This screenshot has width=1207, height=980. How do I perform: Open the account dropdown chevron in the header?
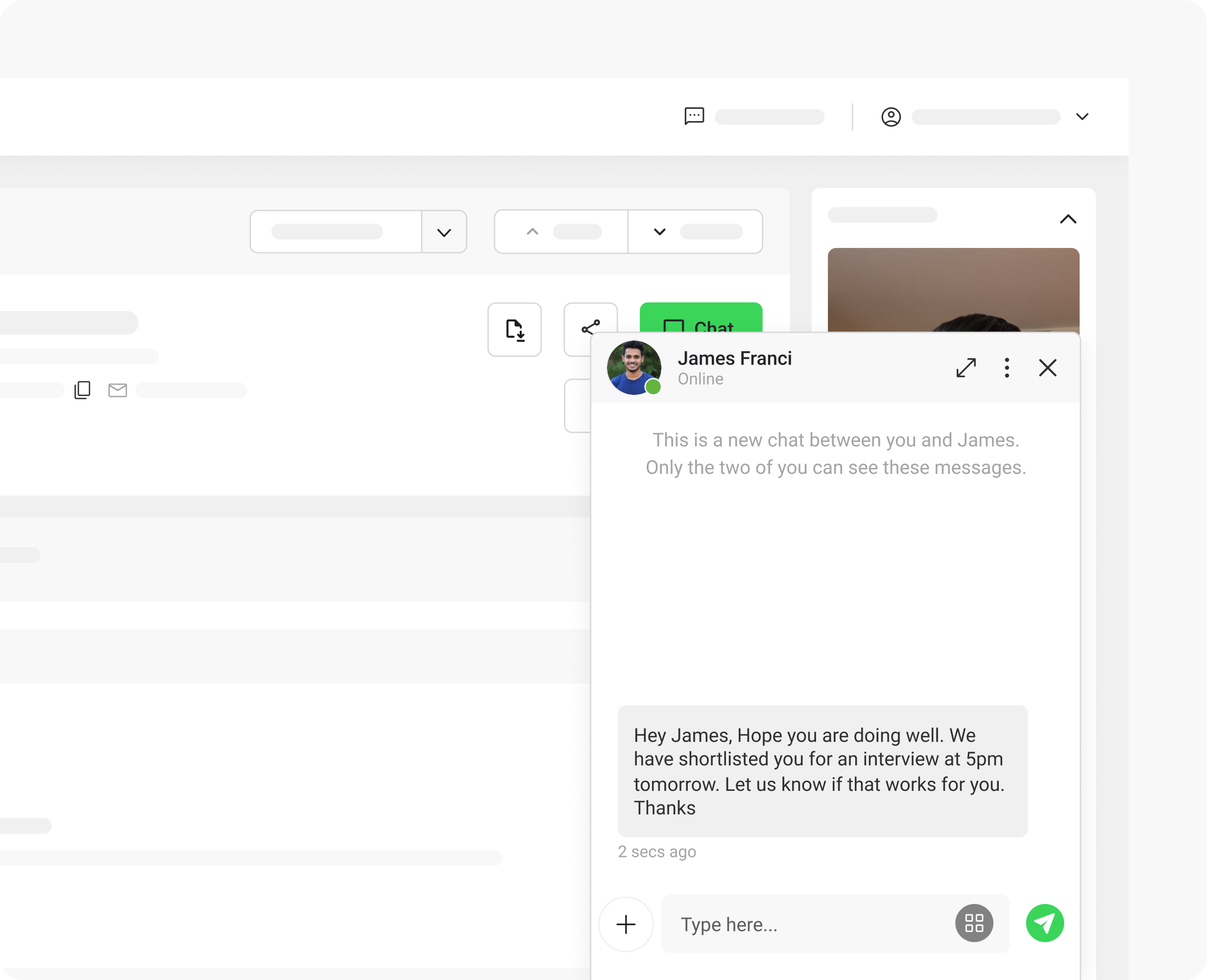pyautogui.click(x=1082, y=117)
